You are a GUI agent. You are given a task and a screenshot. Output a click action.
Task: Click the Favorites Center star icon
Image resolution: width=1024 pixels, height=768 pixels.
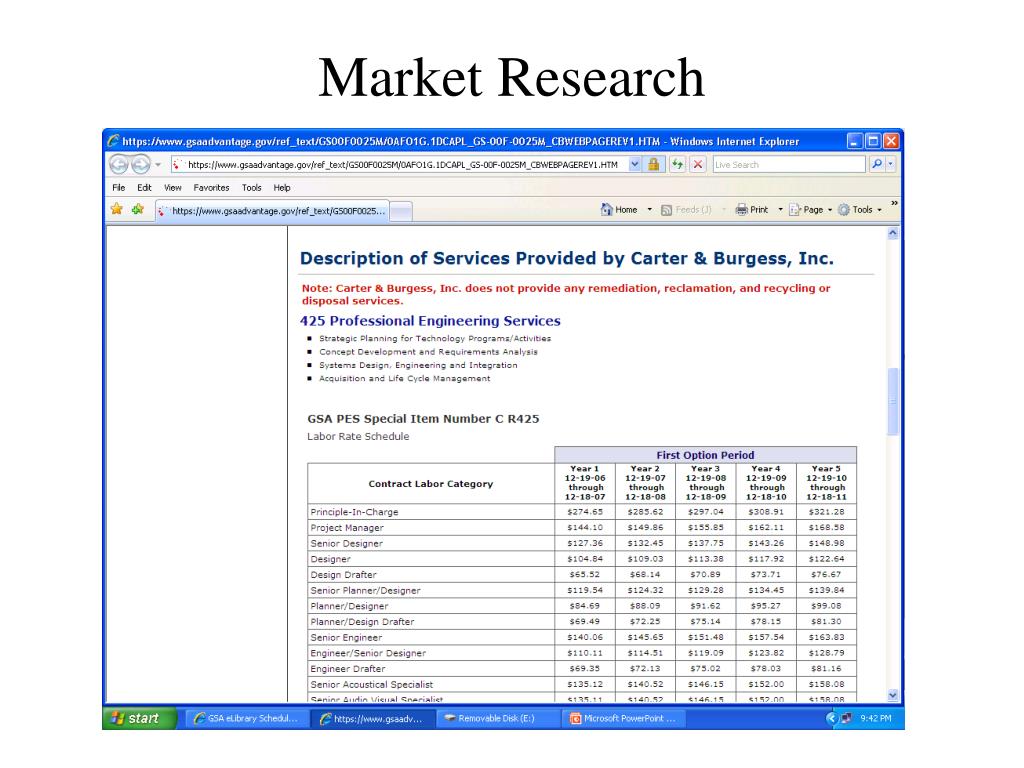coord(117,209)
